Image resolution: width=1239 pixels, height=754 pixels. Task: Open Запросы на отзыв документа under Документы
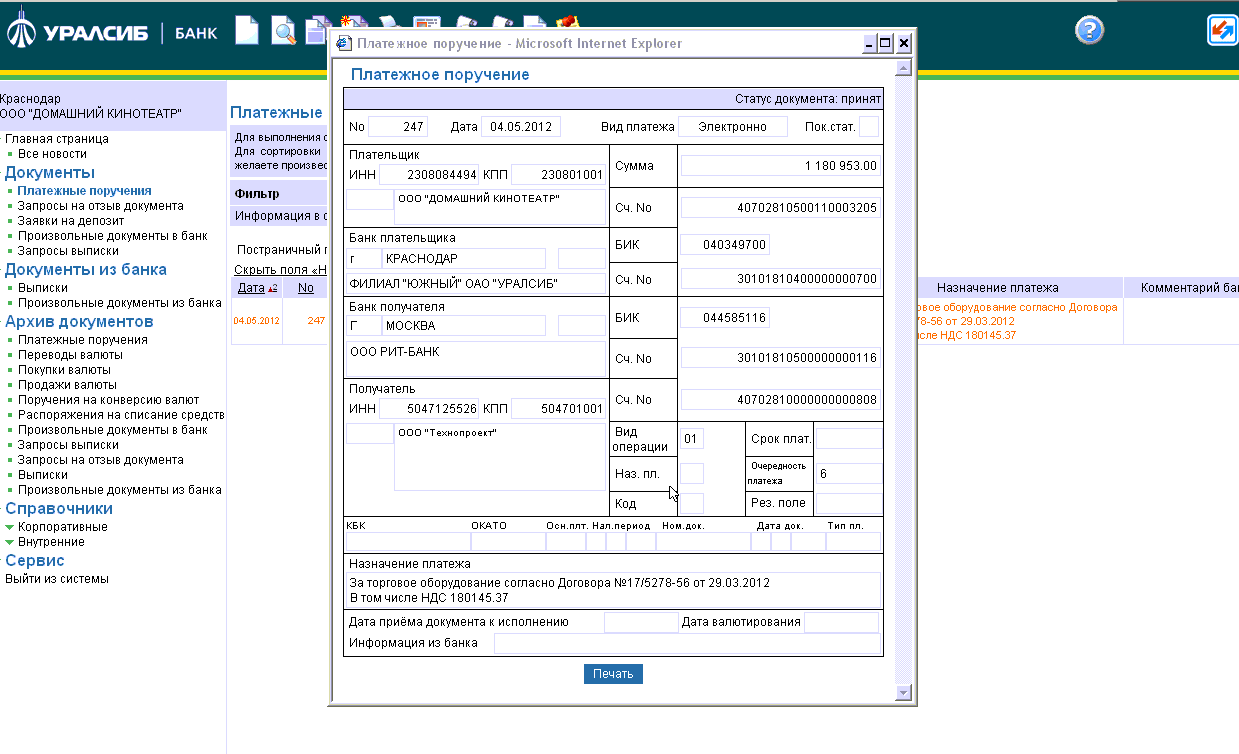pyautogui.click(x=101, y=206)
